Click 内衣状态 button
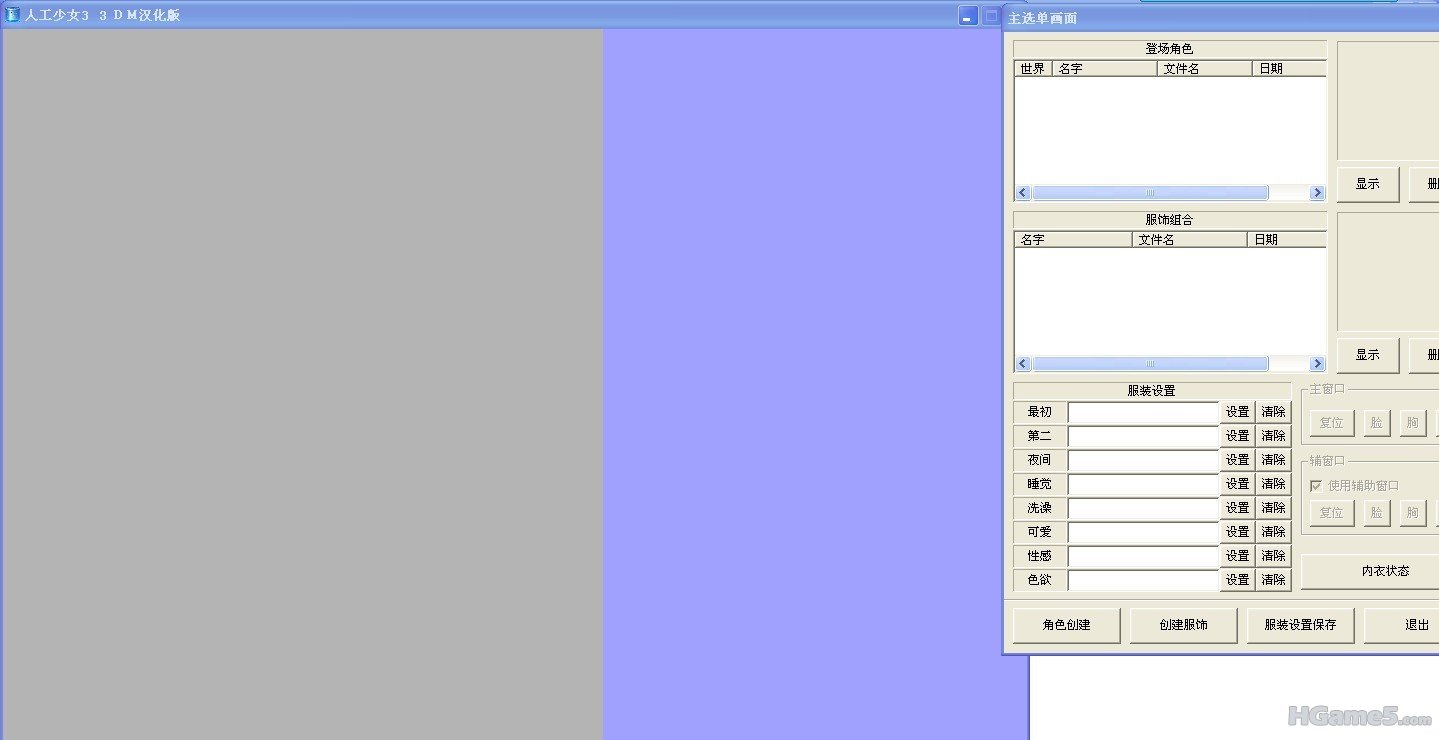1439x740 pixels. [x=1385, y=571]
